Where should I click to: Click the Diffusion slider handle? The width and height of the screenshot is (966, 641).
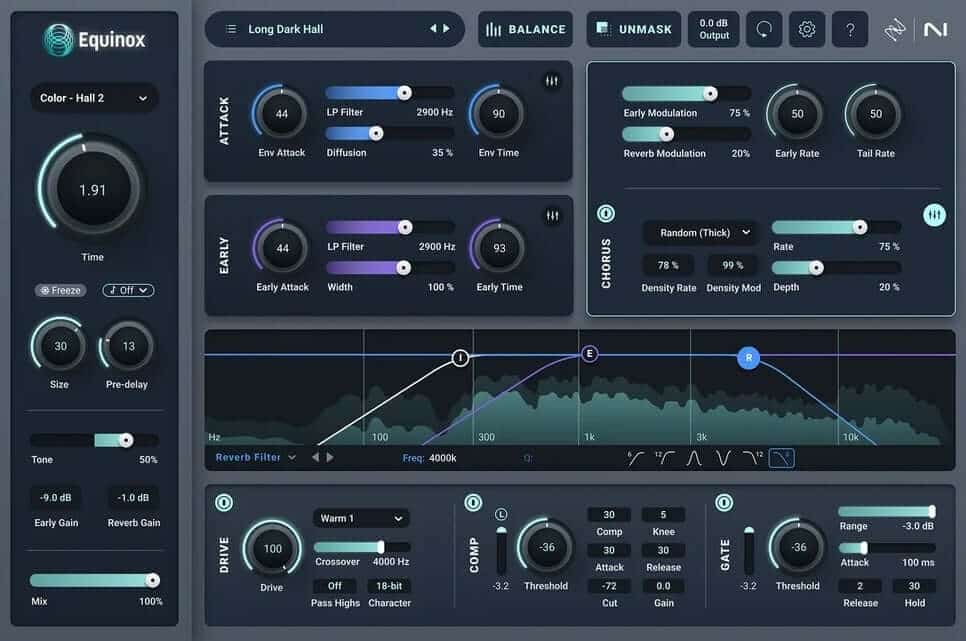click(x=376, y=133)
